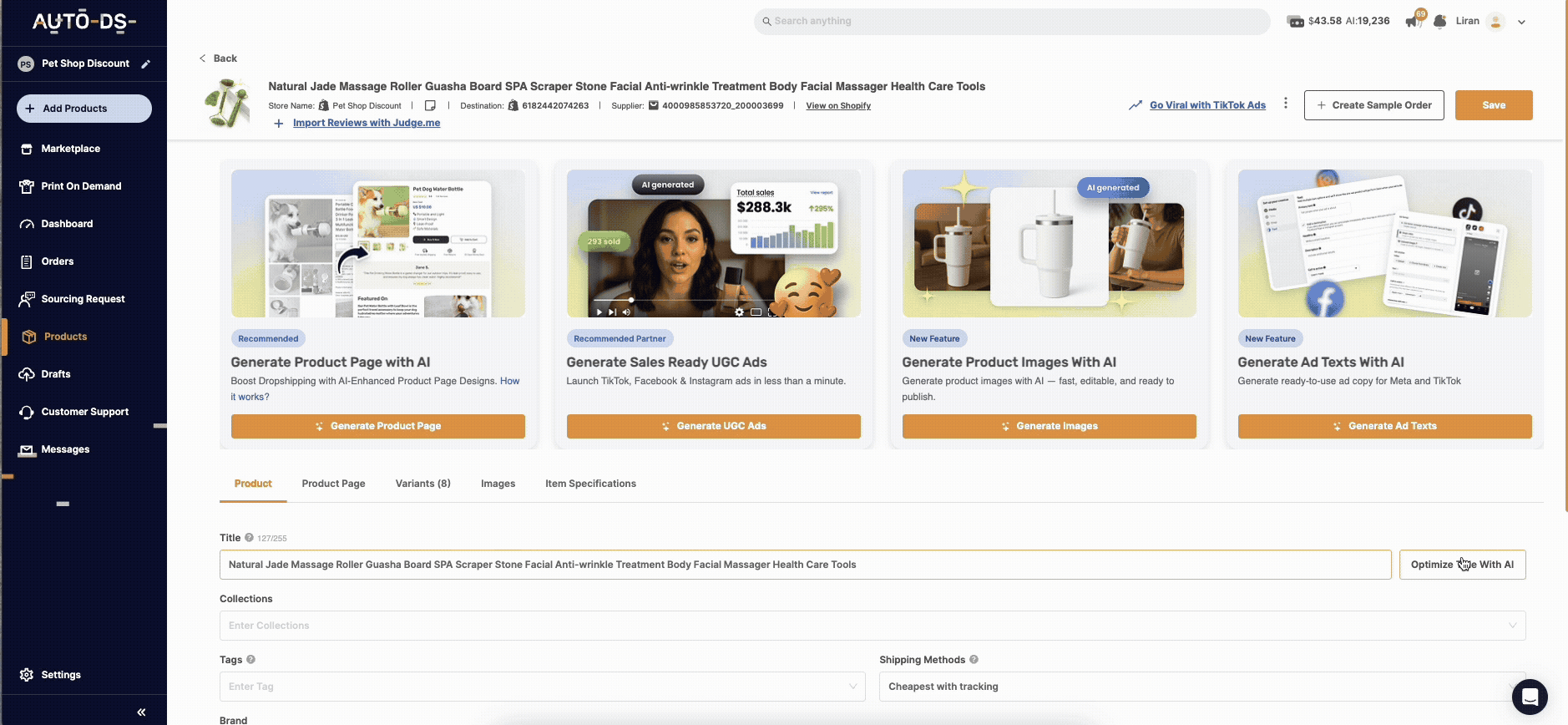Click Import Reviews with Judge.me link
Viewport: 1568px width, 725px height.
coord(367,123)
